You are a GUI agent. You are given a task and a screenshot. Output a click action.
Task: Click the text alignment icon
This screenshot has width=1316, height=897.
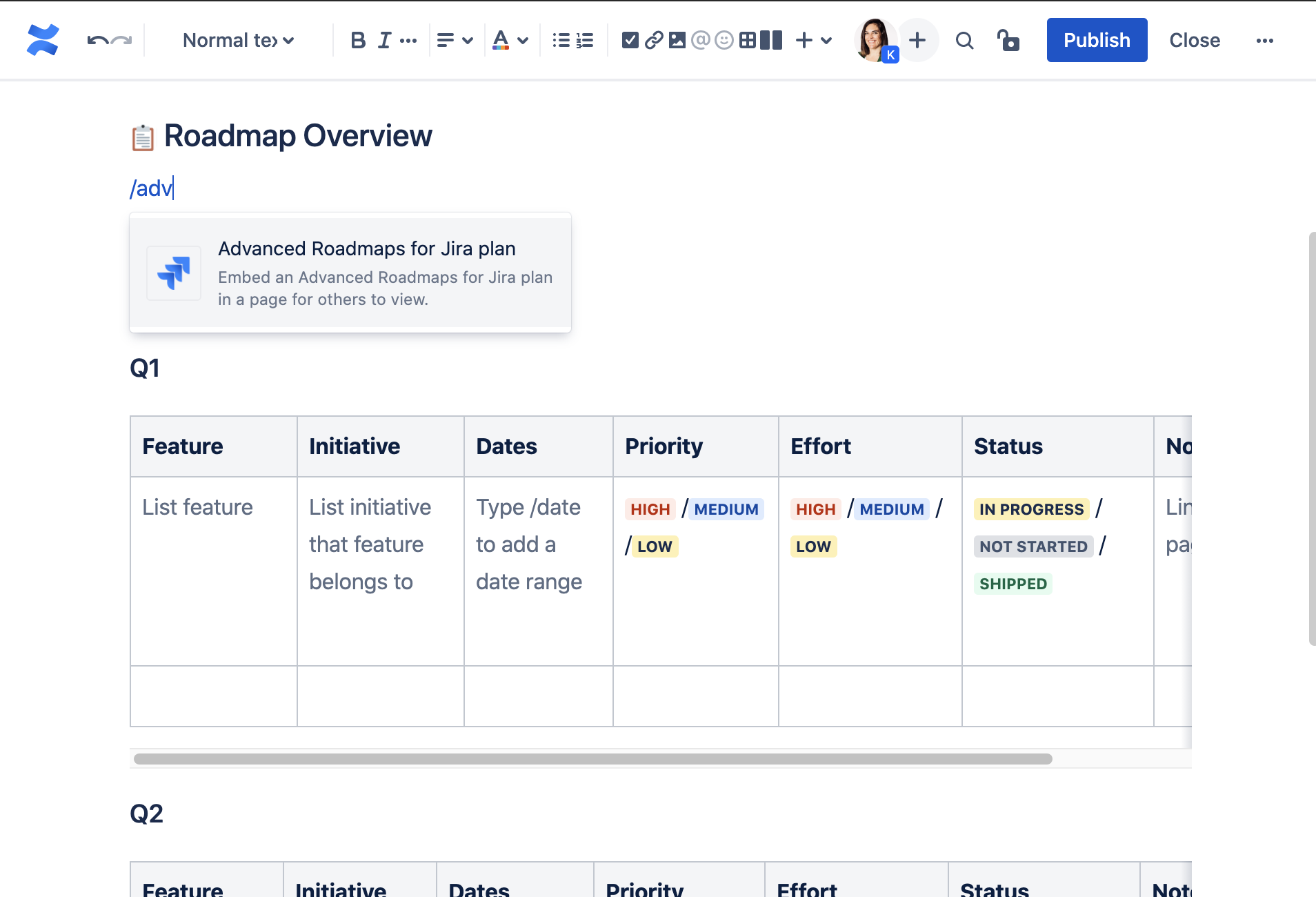446,40
